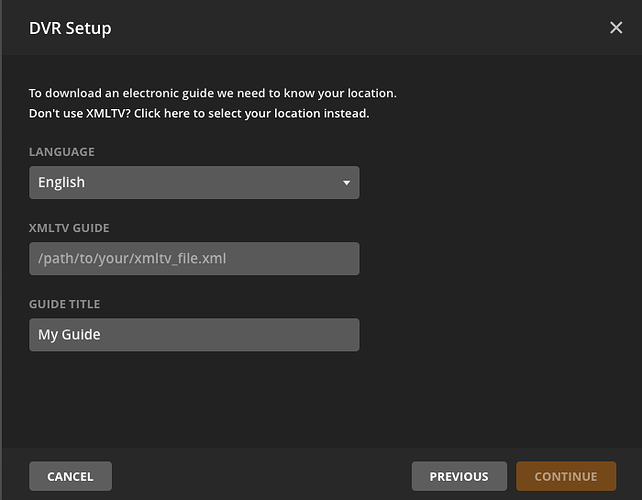Focus the XMLTV Guide path field
This screenshot has width=642, height=500.
[x=193, y=259]
